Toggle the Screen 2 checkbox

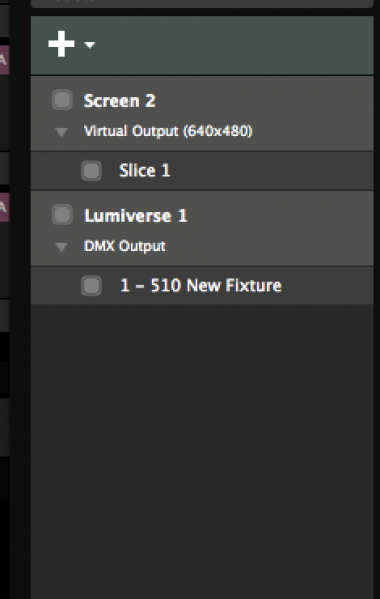(62, 100)
